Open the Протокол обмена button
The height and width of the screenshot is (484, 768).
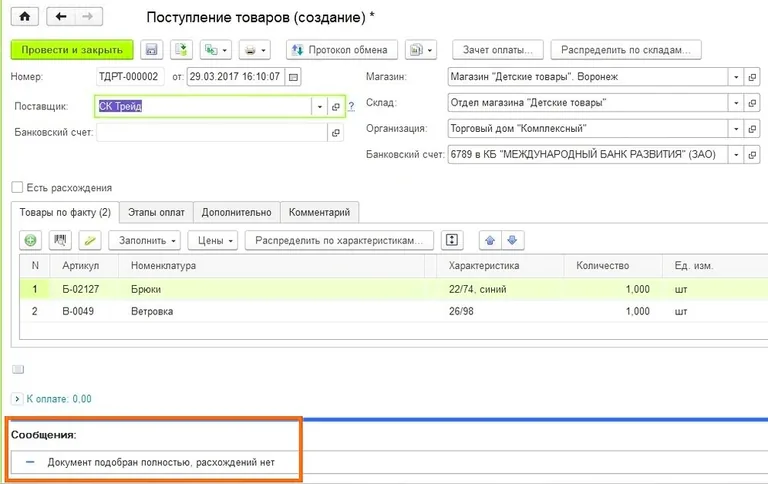pyautogui.click(x=342, y=50)
